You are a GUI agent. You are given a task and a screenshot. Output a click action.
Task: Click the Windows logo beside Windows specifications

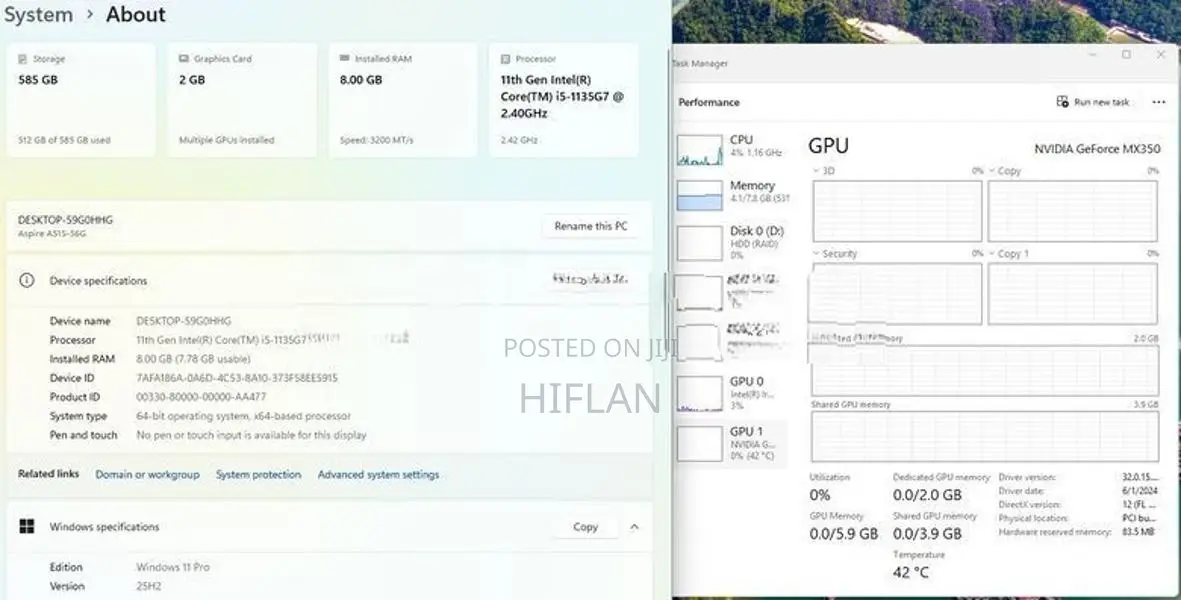[27, 526]
